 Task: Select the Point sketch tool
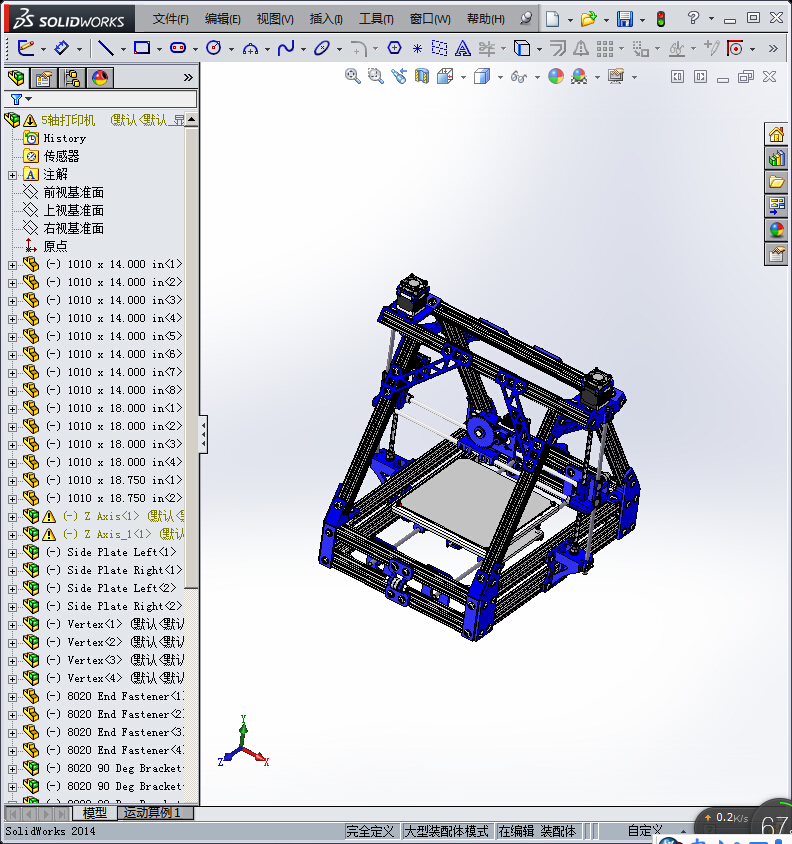pyautogui.click(x=417, y=49)
